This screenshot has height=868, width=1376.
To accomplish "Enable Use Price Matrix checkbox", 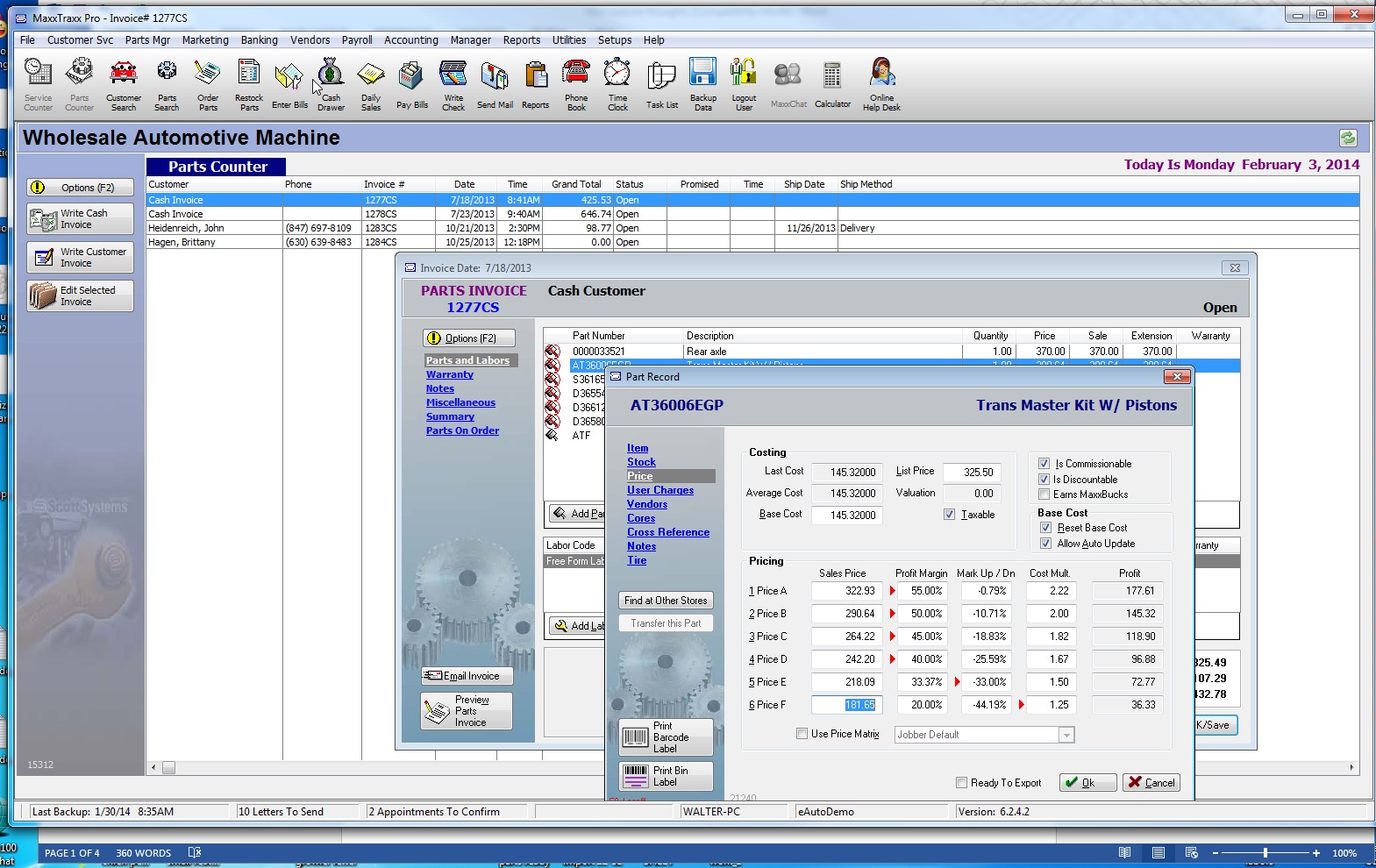I will coord(802,734).
